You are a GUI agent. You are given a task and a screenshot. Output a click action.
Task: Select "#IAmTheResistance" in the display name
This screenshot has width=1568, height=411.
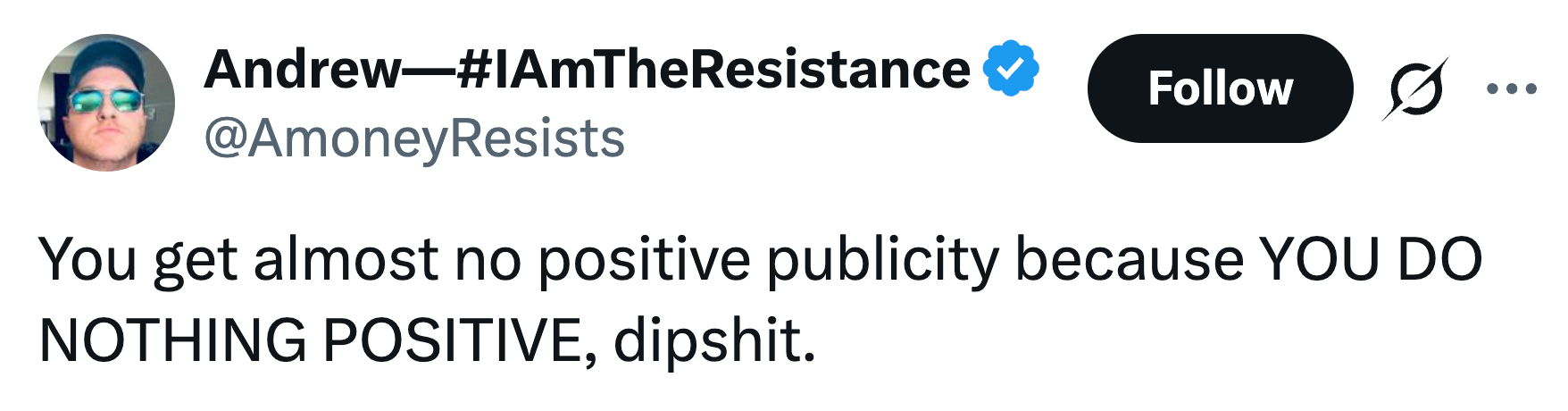[x=713, y=70]
